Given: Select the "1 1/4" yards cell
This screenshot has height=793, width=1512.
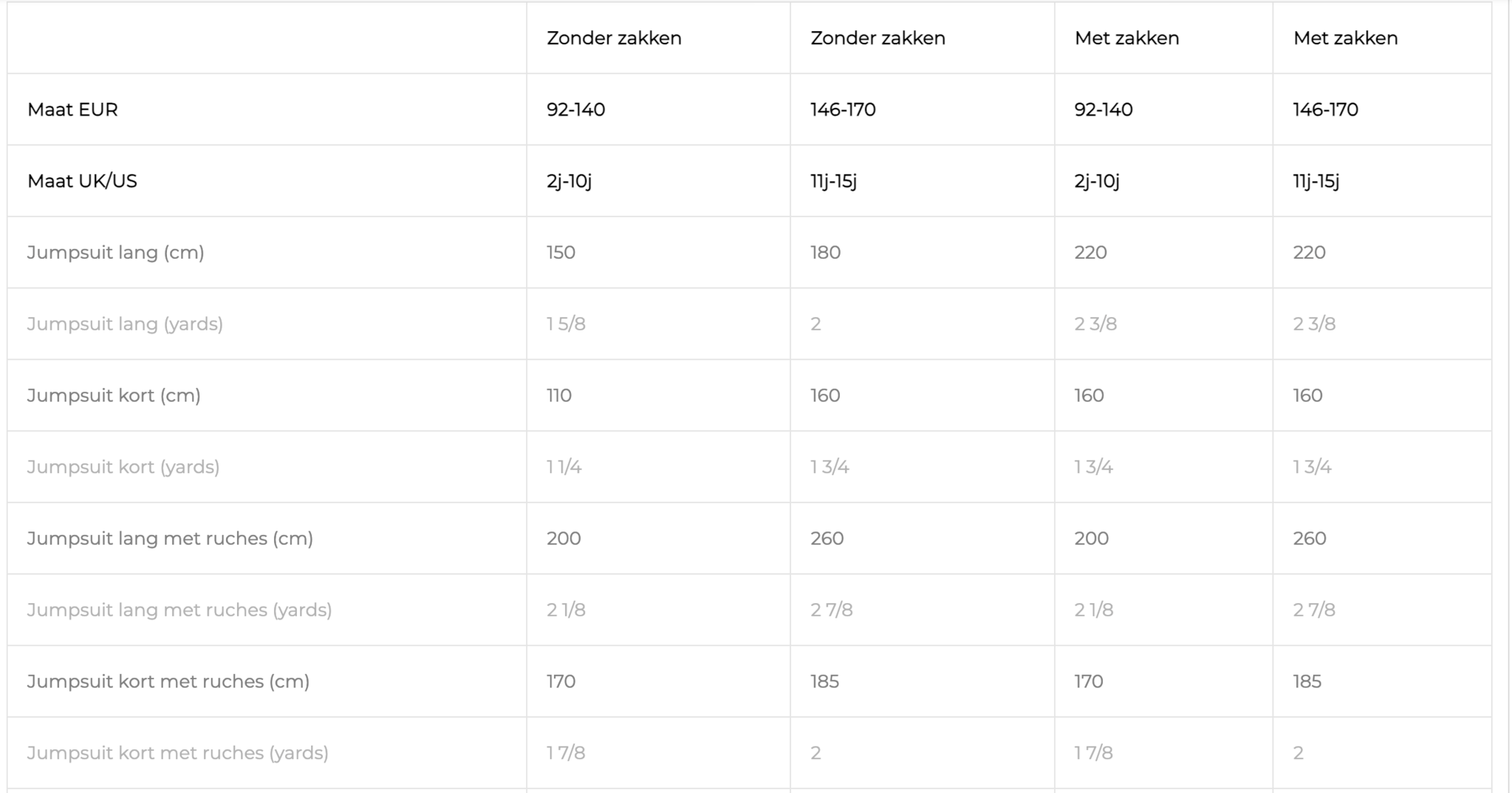Looking at the screenshot, I should pyautogui.click(x=564, y=467).
